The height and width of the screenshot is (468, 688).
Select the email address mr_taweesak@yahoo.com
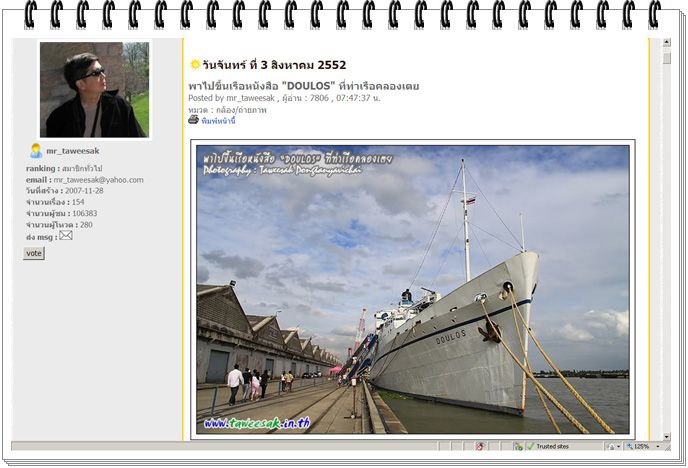pyautogui.click(x=98, y=180)
